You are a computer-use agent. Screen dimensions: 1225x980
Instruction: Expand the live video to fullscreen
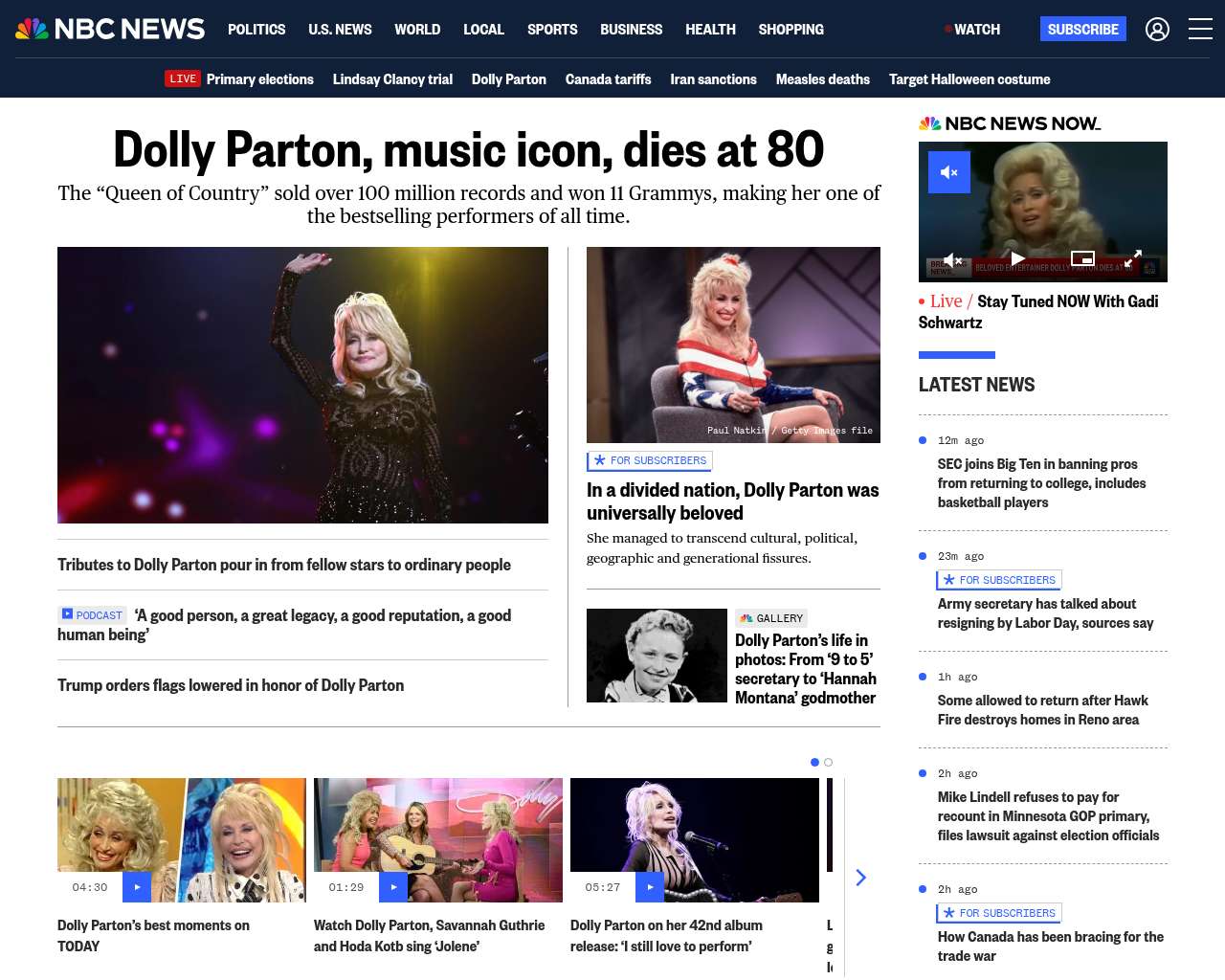[1132, 259]
